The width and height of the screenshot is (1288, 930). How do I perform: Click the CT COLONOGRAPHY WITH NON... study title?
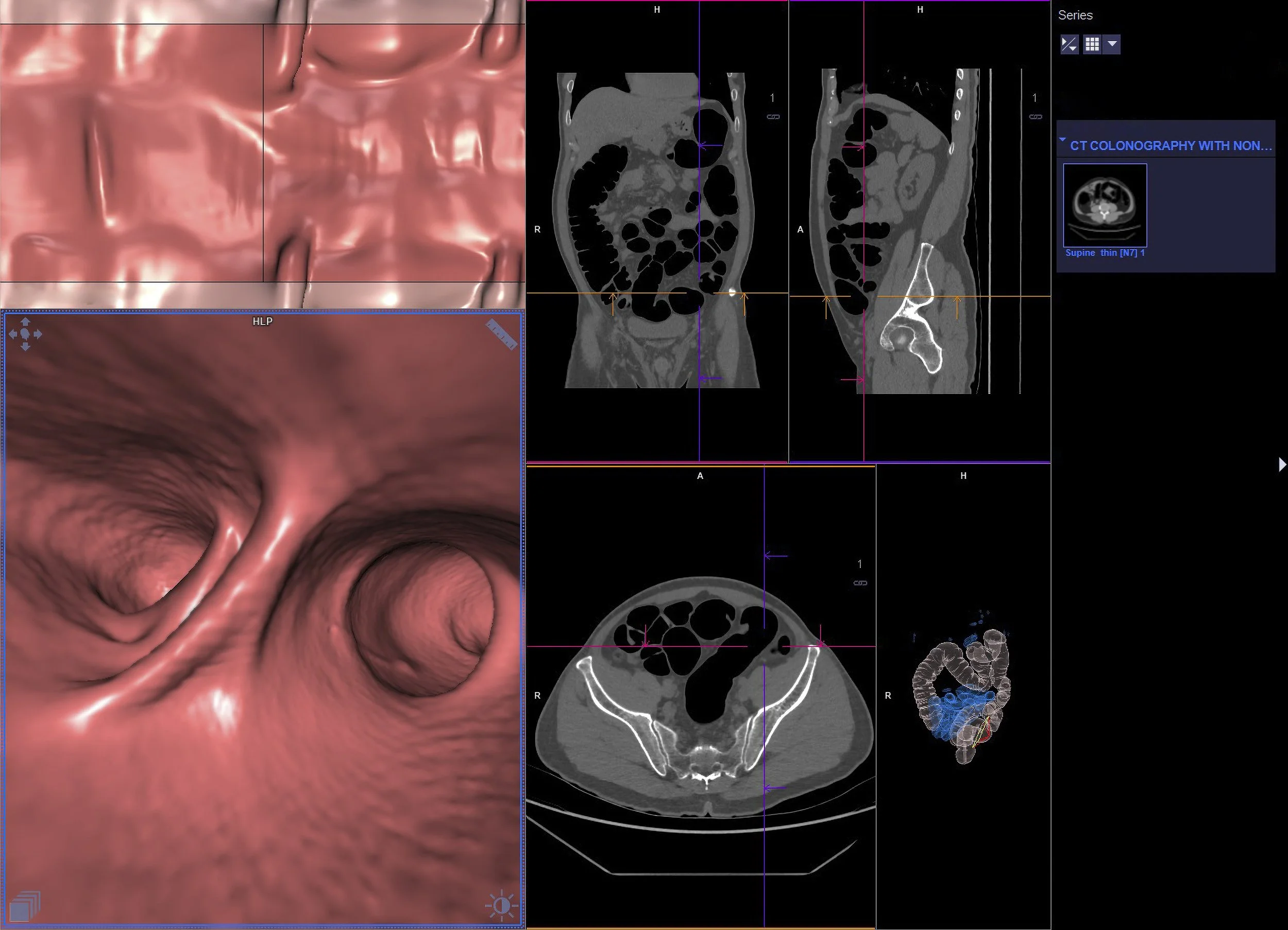click(x=1171, y=146)
